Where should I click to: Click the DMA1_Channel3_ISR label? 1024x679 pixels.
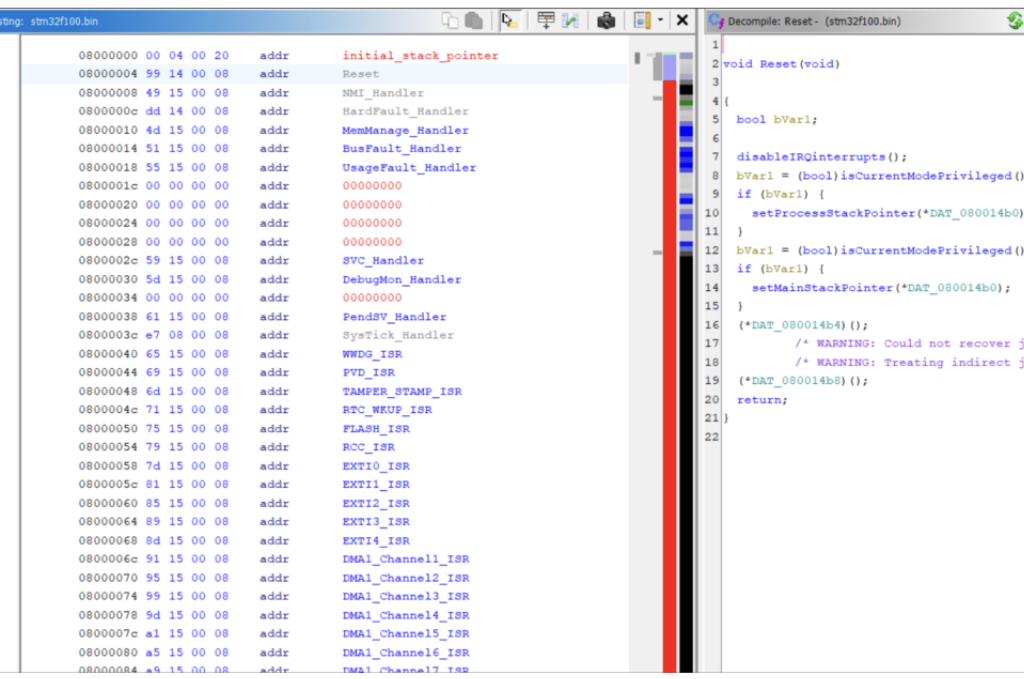[405, 596]
